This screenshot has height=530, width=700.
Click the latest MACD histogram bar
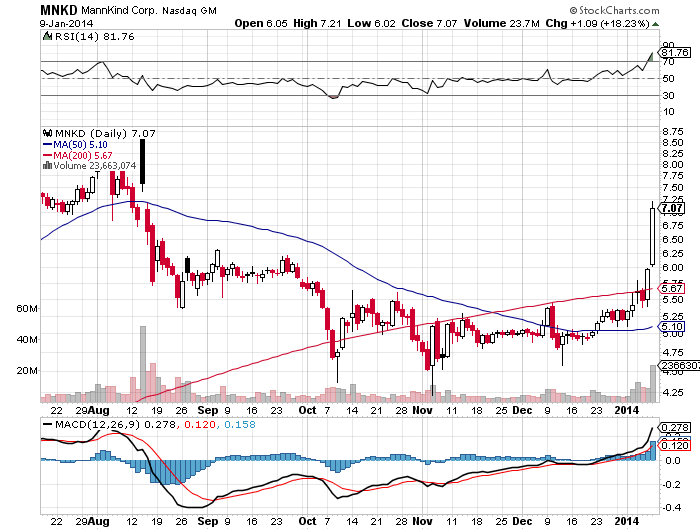point(653,451)
